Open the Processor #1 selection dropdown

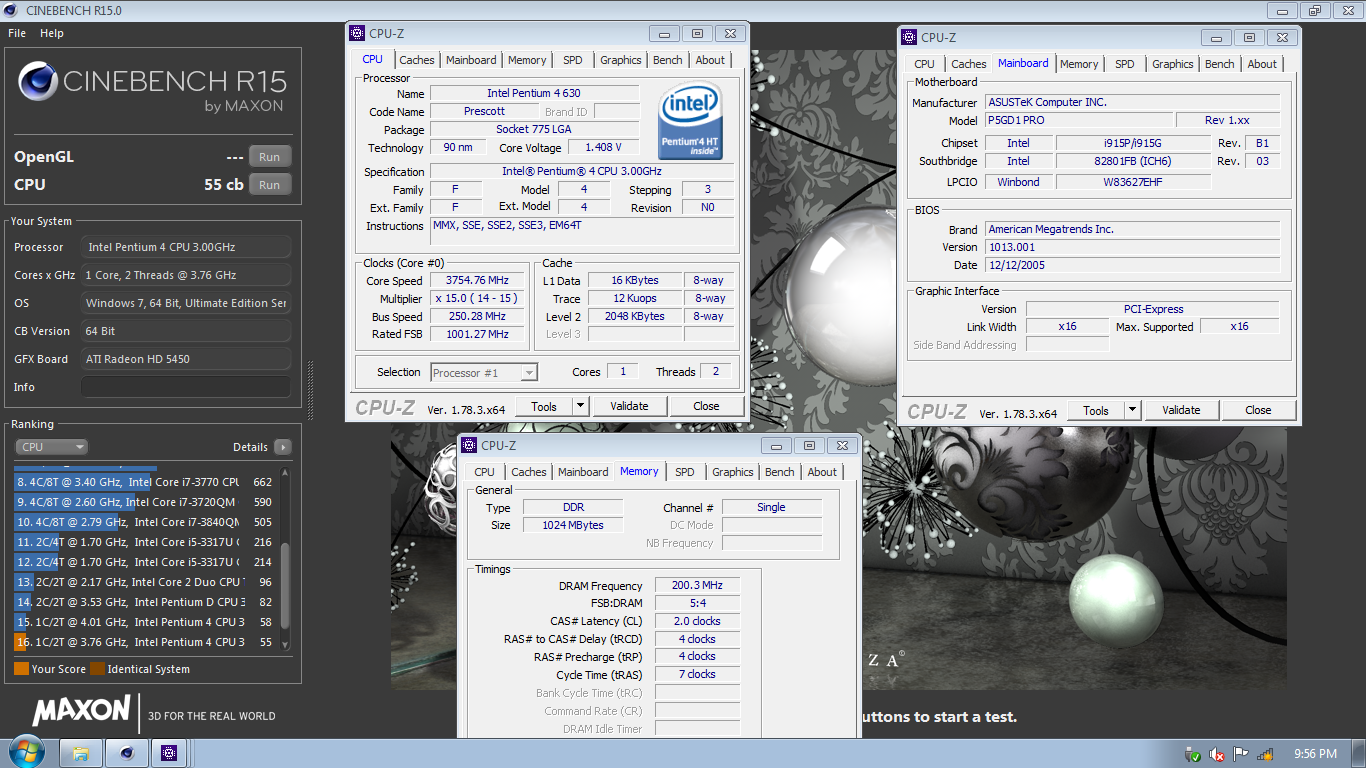tap(484, 372)
